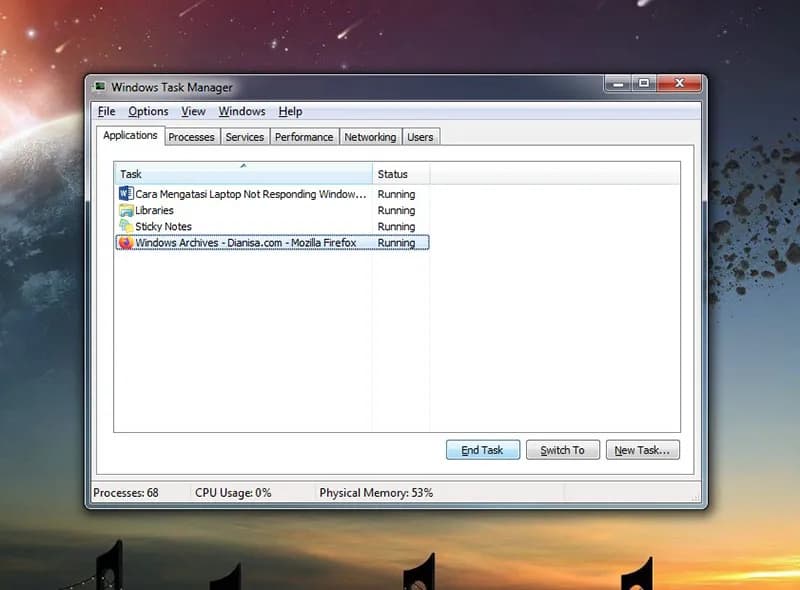Sort by the Task column header
The height and width of the screenshot is (590, 800).
coord(243,174)
